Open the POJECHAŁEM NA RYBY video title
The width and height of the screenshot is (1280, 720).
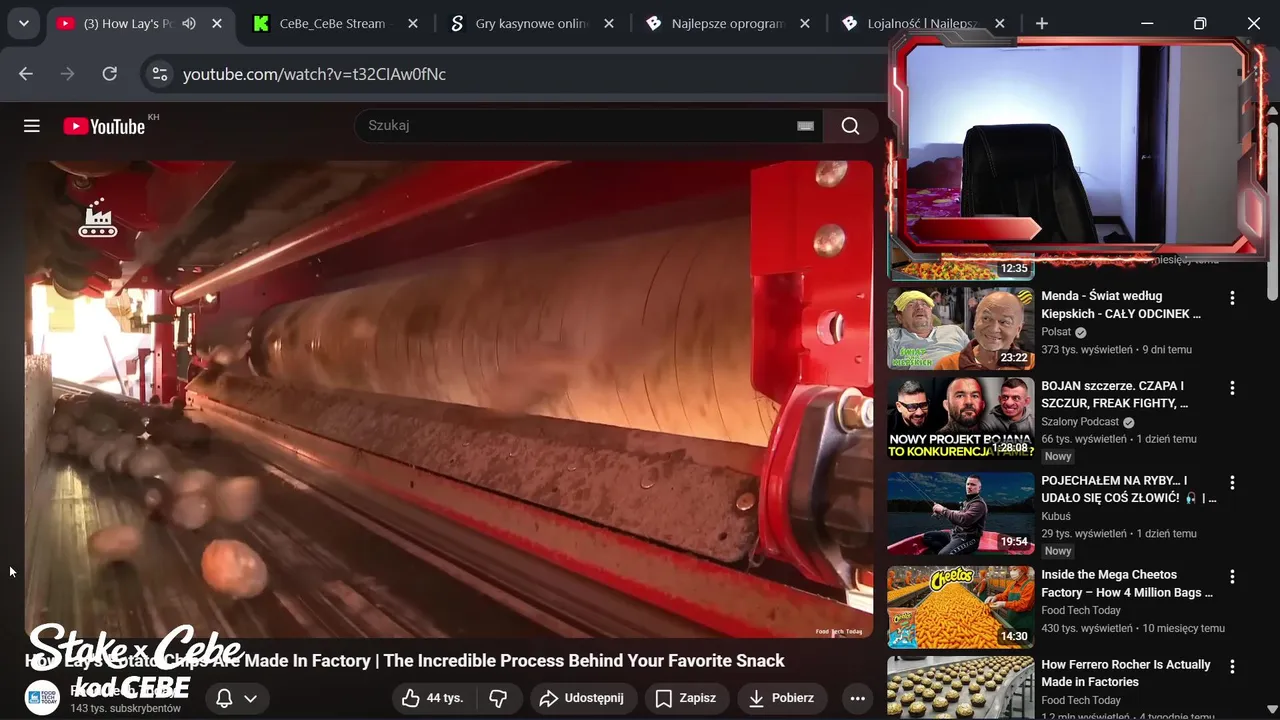click(1129, 489)
